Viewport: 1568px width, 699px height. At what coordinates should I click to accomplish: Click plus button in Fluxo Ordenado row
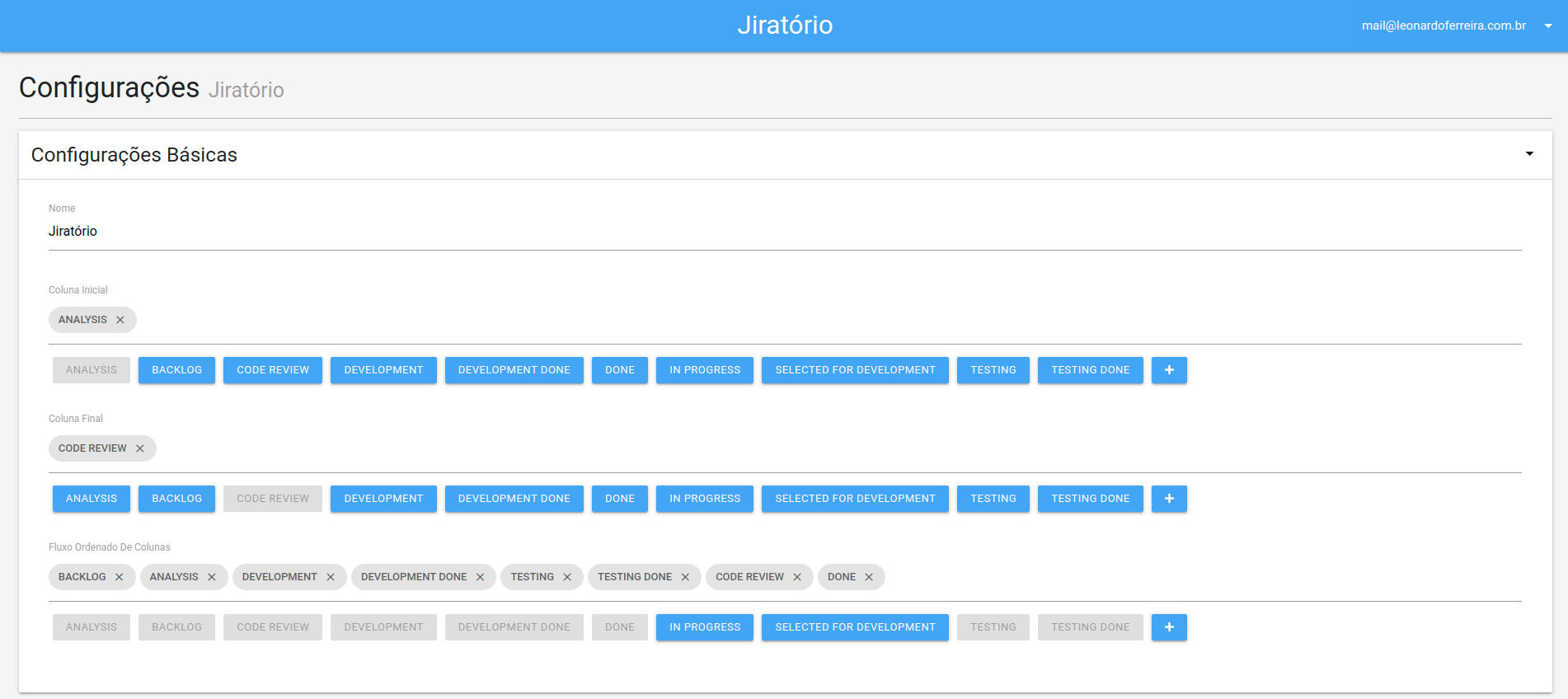click(x=1169, y=627)
